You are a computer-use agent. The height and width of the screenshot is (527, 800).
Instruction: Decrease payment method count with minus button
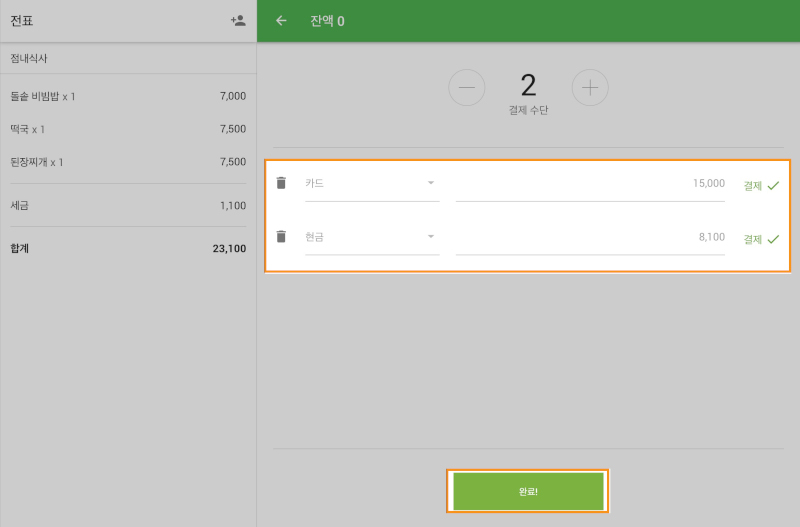[x=466, y=88]
